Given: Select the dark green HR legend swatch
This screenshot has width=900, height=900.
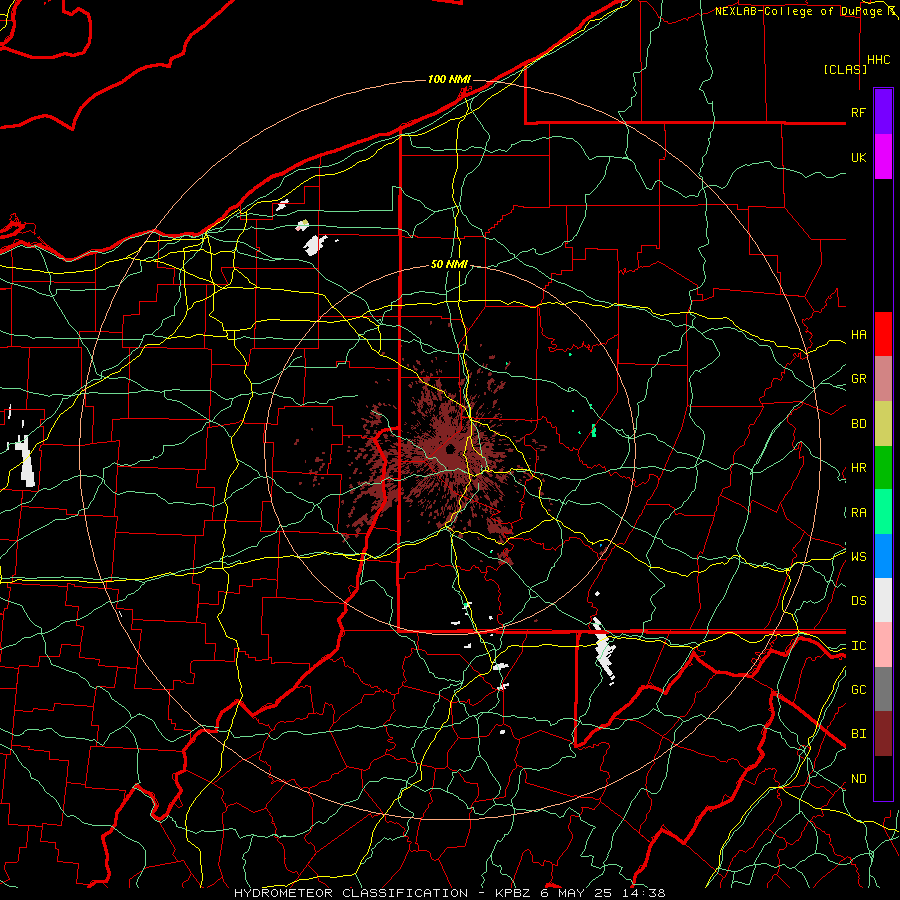Looking at the screenshot, I should coord(883,468).
